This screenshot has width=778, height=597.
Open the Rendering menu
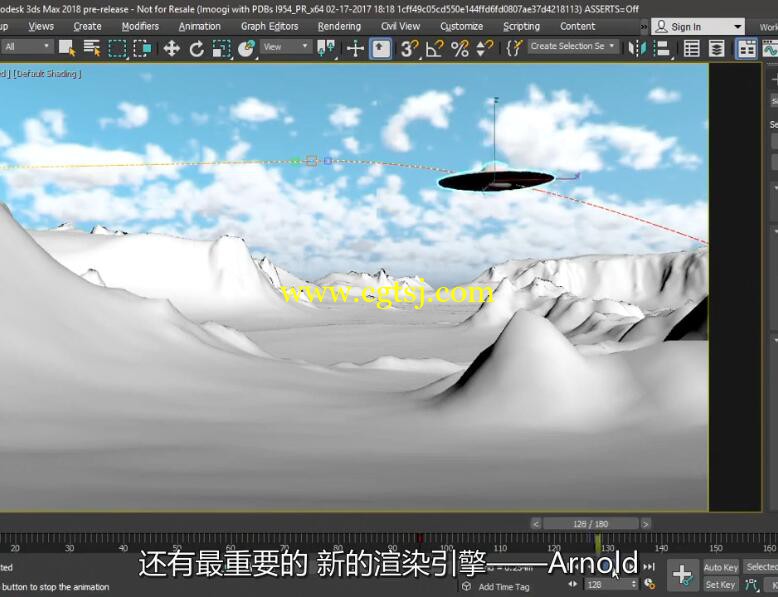point(339,26)
